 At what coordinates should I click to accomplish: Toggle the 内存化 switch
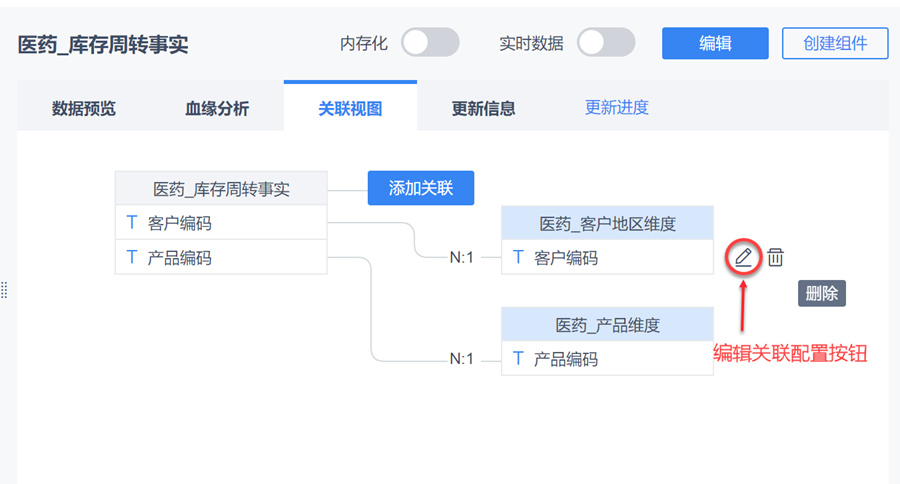(x=430, y=43)
